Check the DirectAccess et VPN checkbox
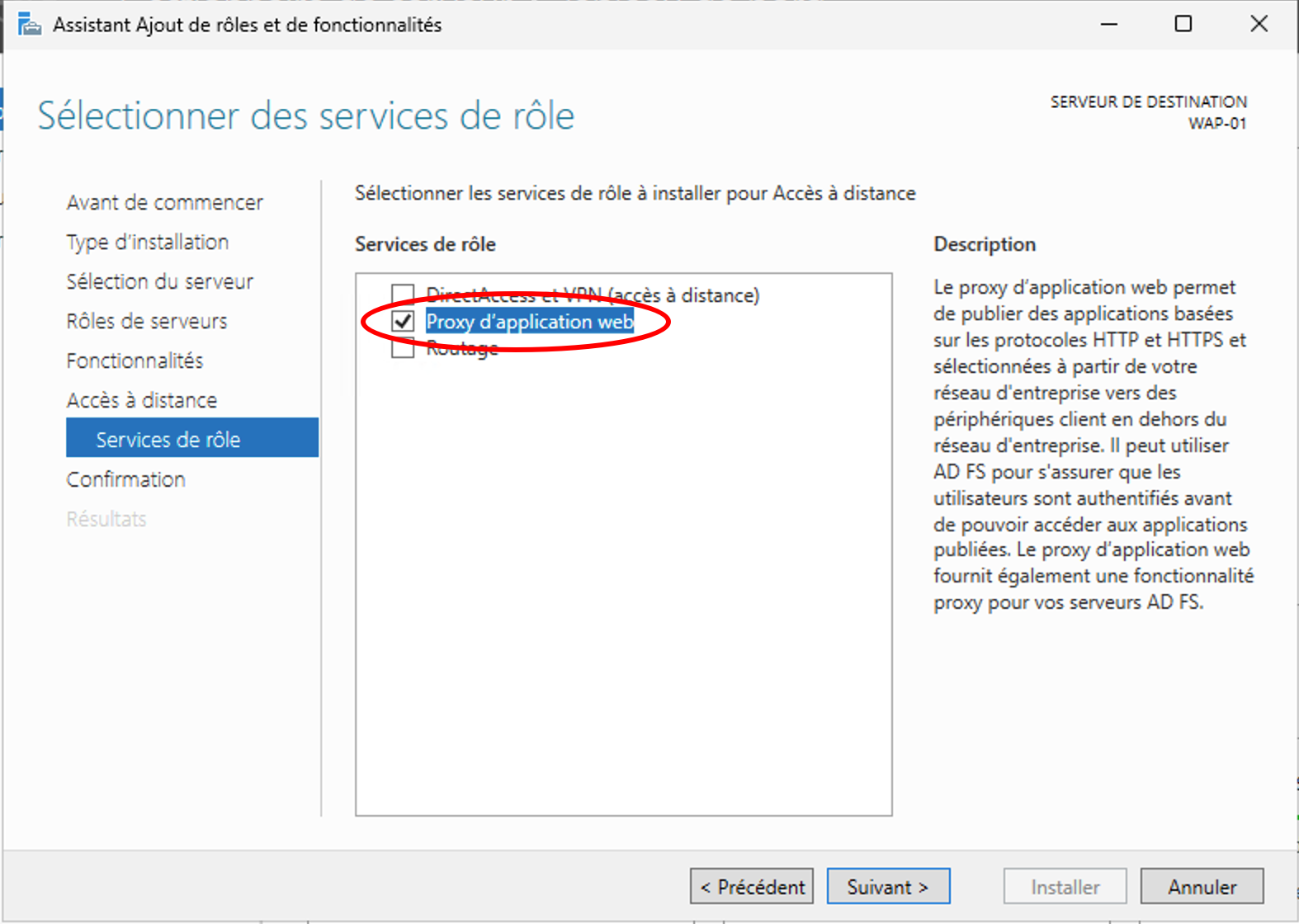1299x924 pixels. click(x=403, y=295)
